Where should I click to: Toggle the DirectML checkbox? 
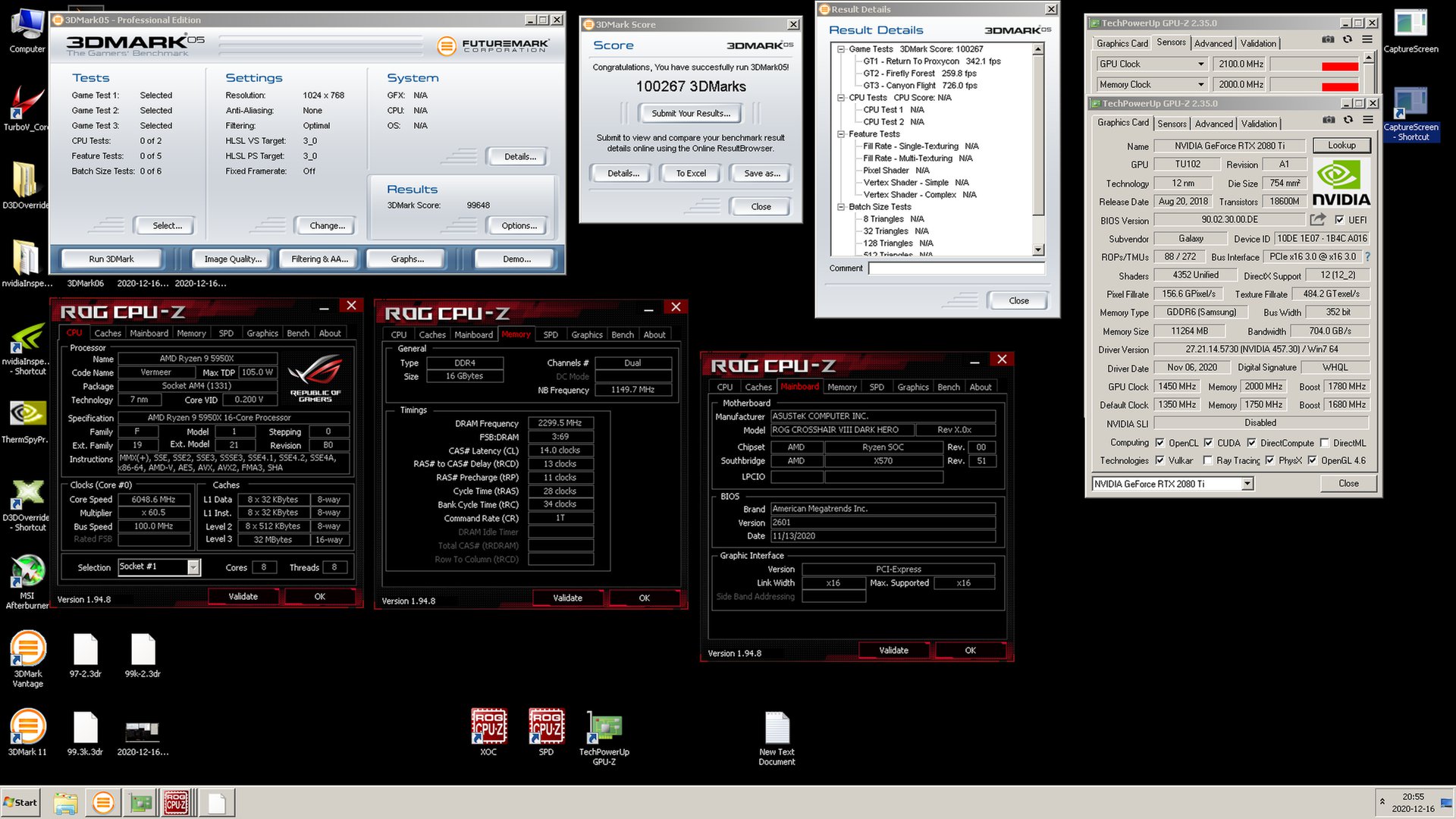pos(1324,443)
